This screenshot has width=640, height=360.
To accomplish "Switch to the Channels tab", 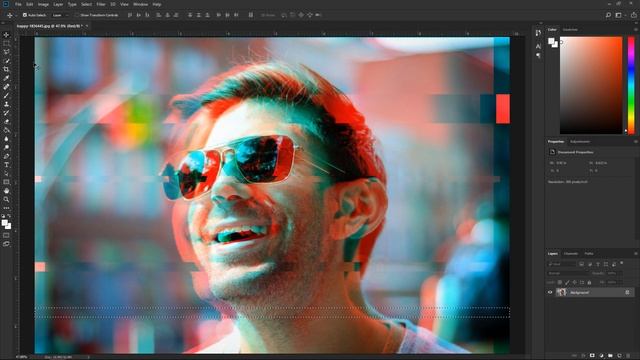I will click(571, 253).
